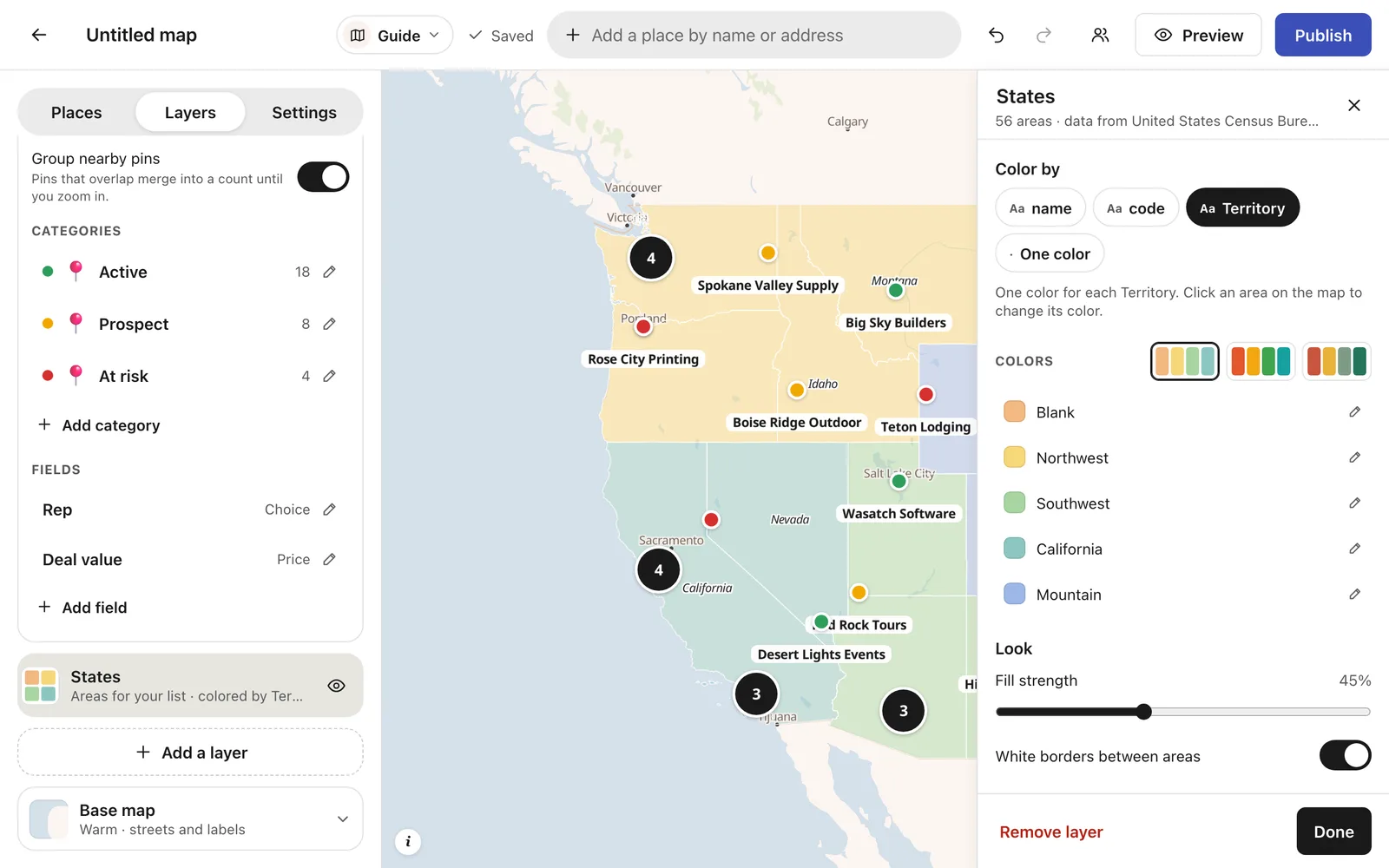Image resolution: width=1389 pixels, height=868 pixels.
Task: Click Add a layer button
Action: point(190,752)
